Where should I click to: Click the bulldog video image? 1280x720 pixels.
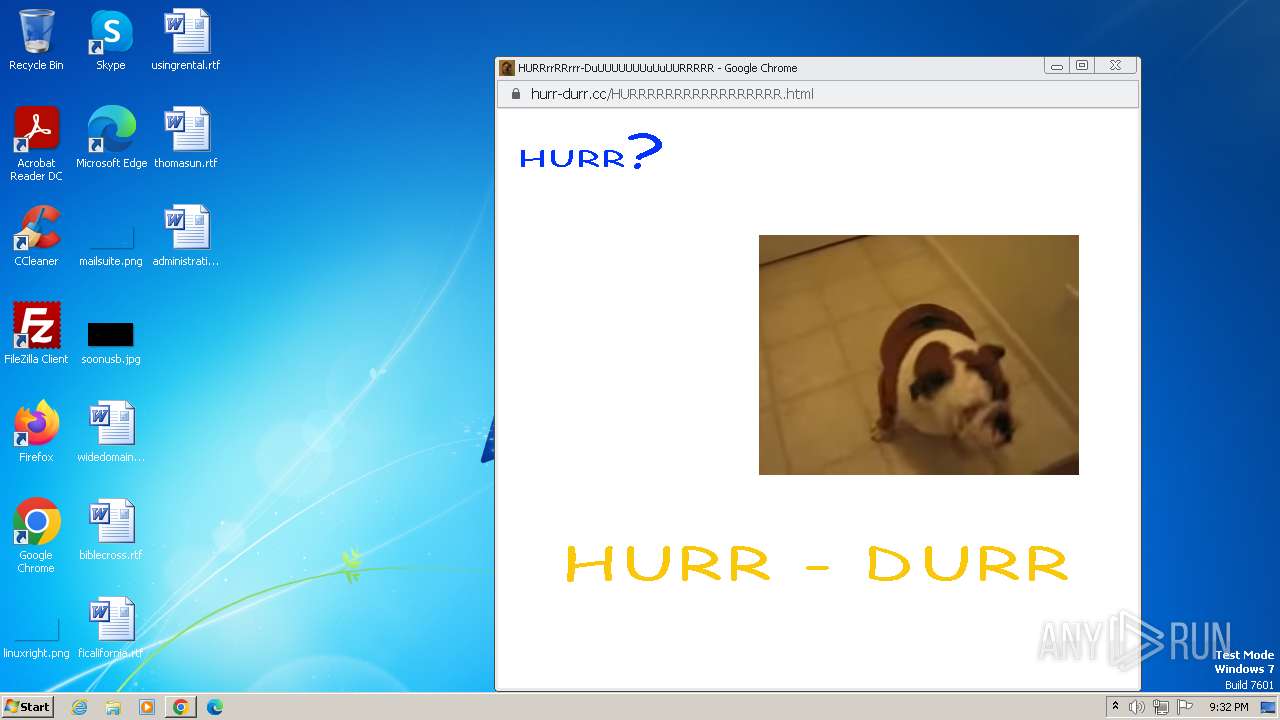click(919, 355)
